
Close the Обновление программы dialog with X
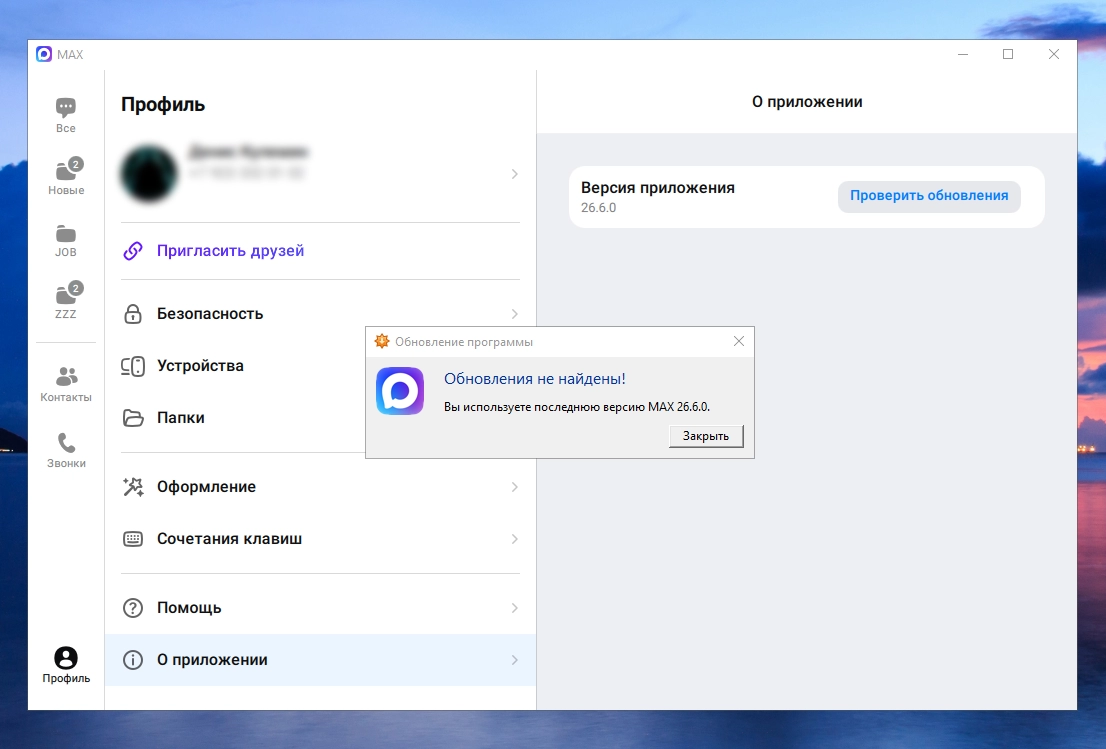tap(739, 341)
